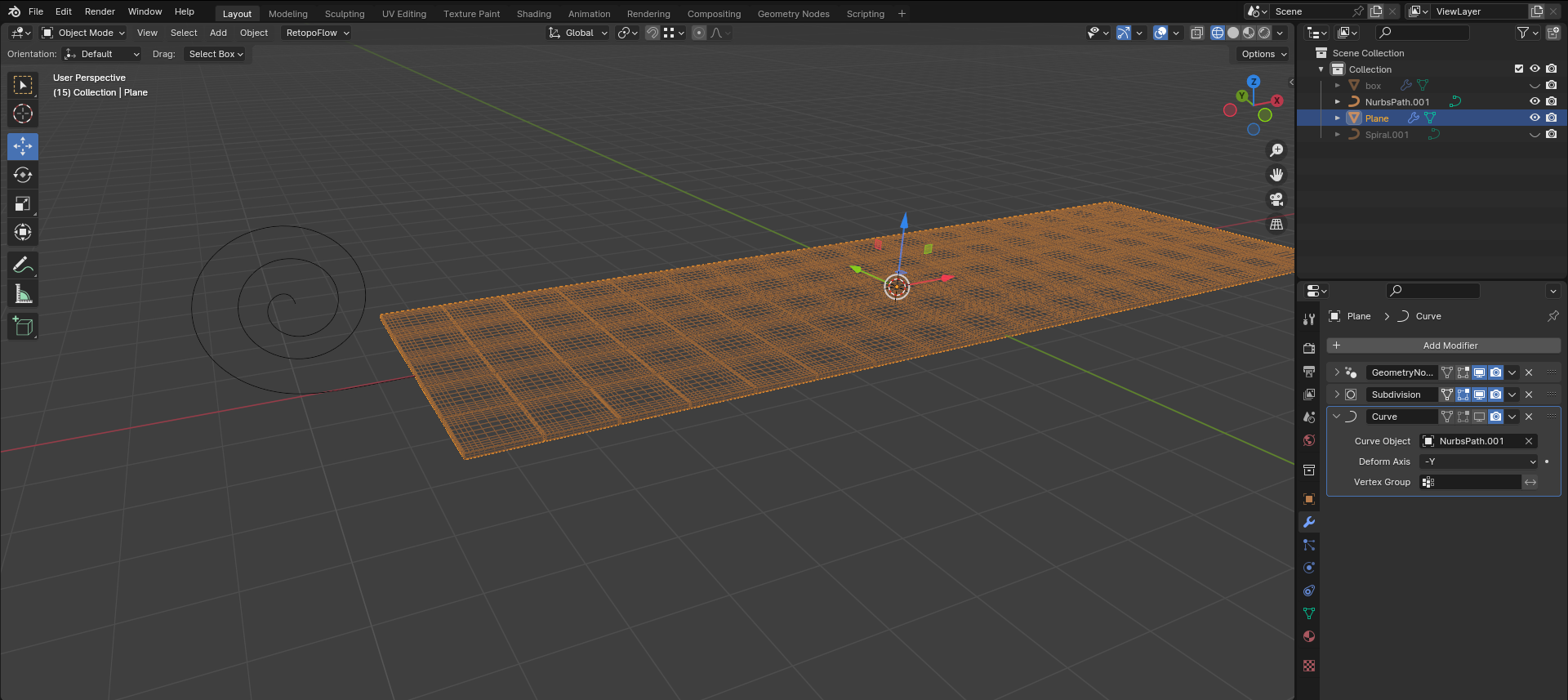This screenshot has height=700, width=1568.
Task: Open the Object properties tab
Action: pos(1309,499)
